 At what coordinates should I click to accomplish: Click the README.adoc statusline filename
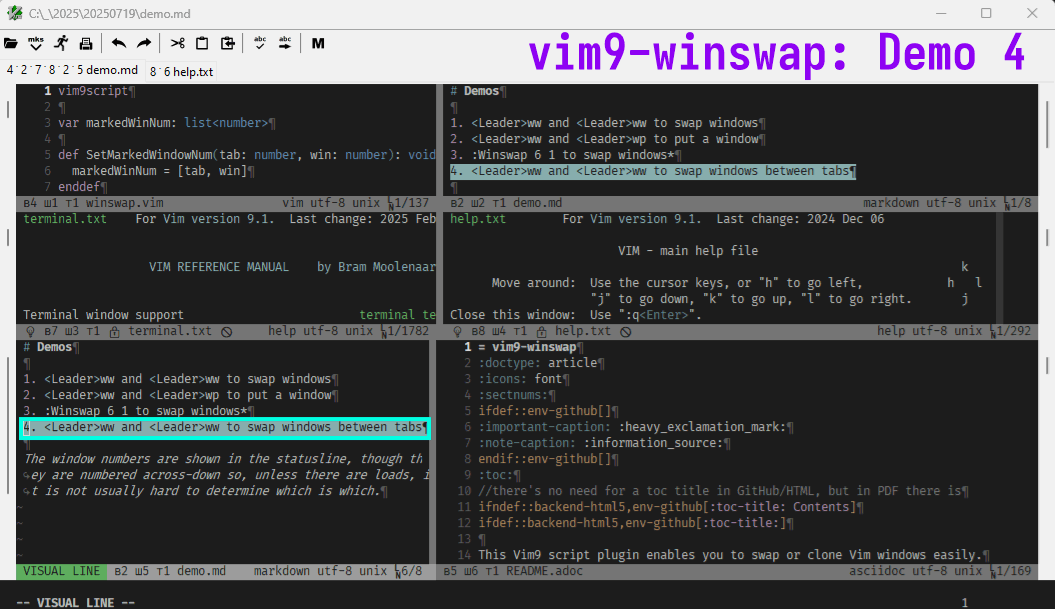pos(545,571)
